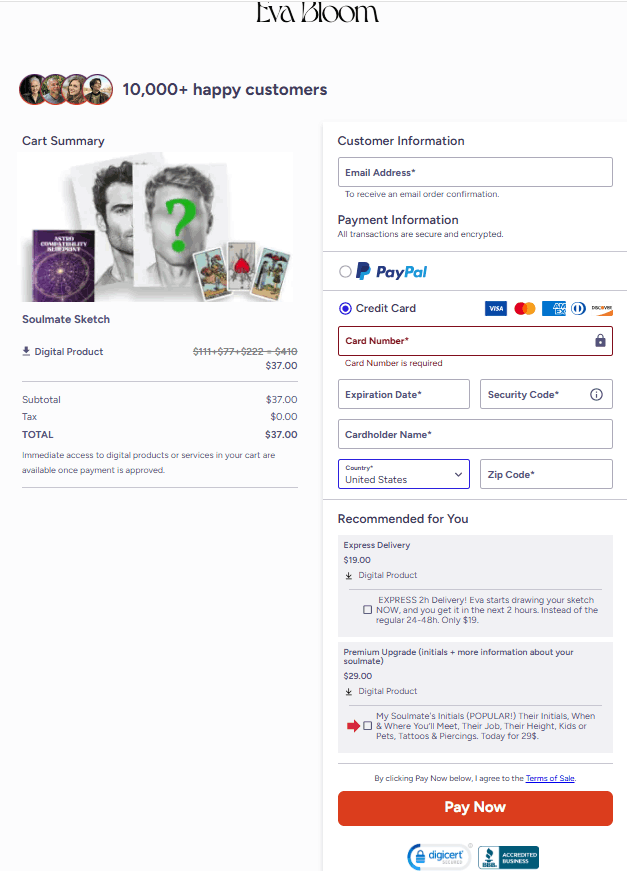The height and width of the screenshot is (871, 627).
Task: Click the Soulmate Sketch product image
Action: [156, 227]
